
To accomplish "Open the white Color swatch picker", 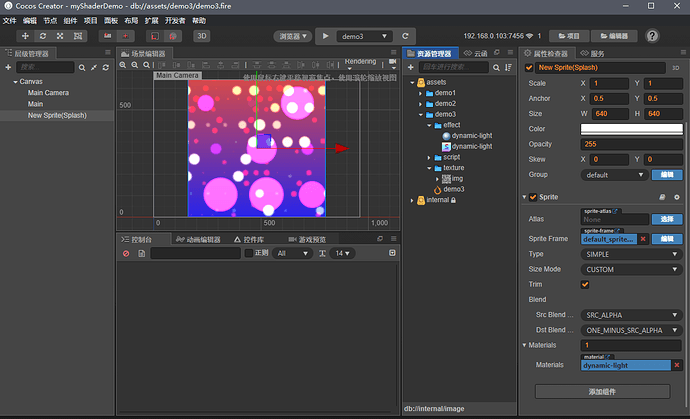I will [631, 129].
